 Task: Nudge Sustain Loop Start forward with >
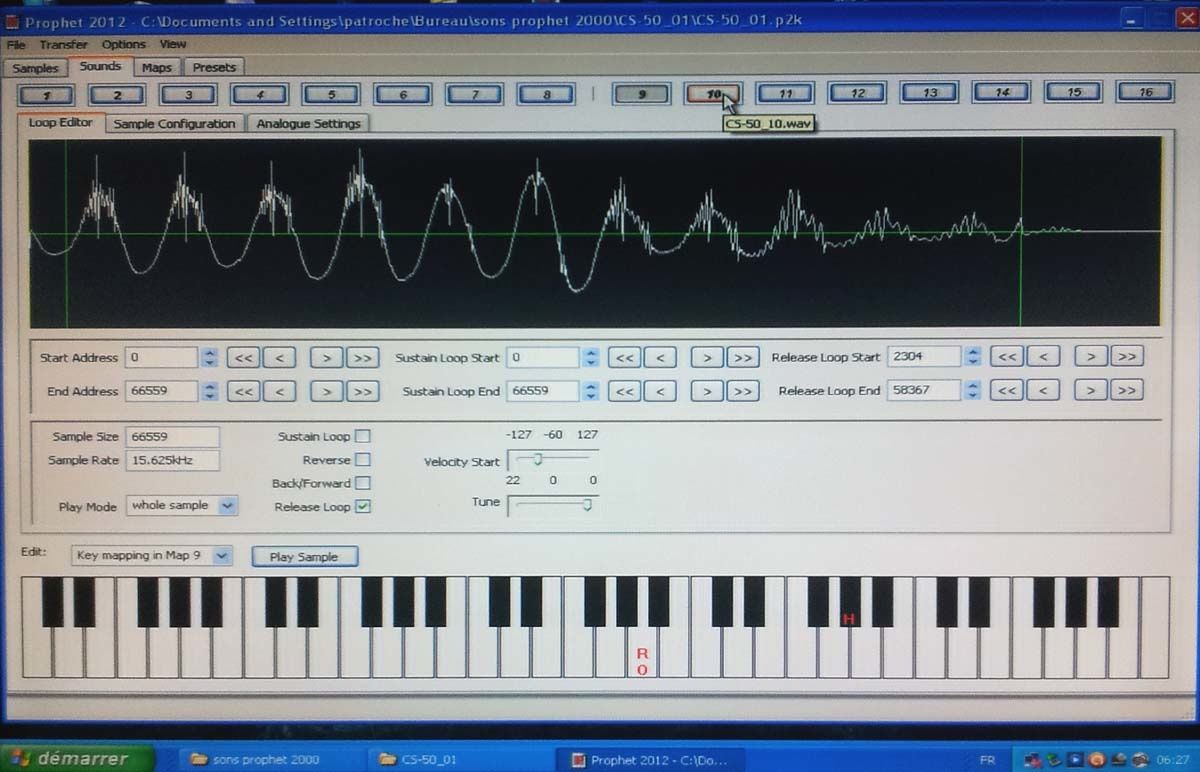coord(707,357)
